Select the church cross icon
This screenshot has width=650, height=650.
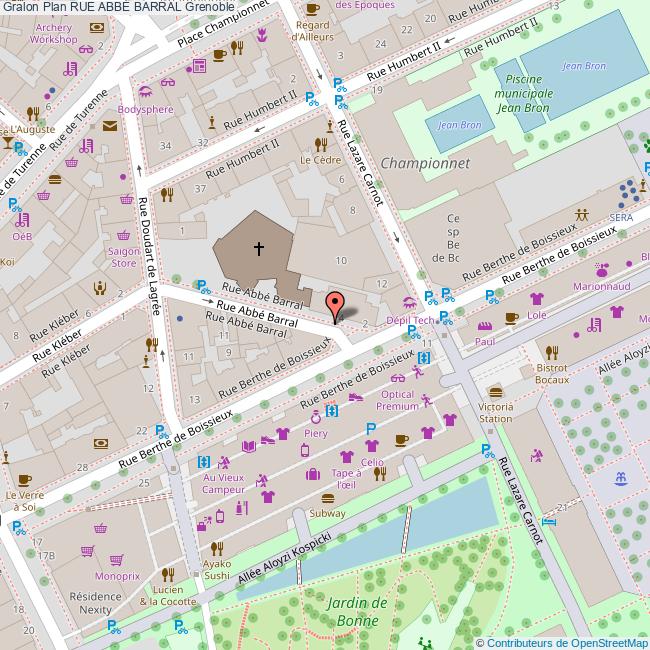point(259,247)
